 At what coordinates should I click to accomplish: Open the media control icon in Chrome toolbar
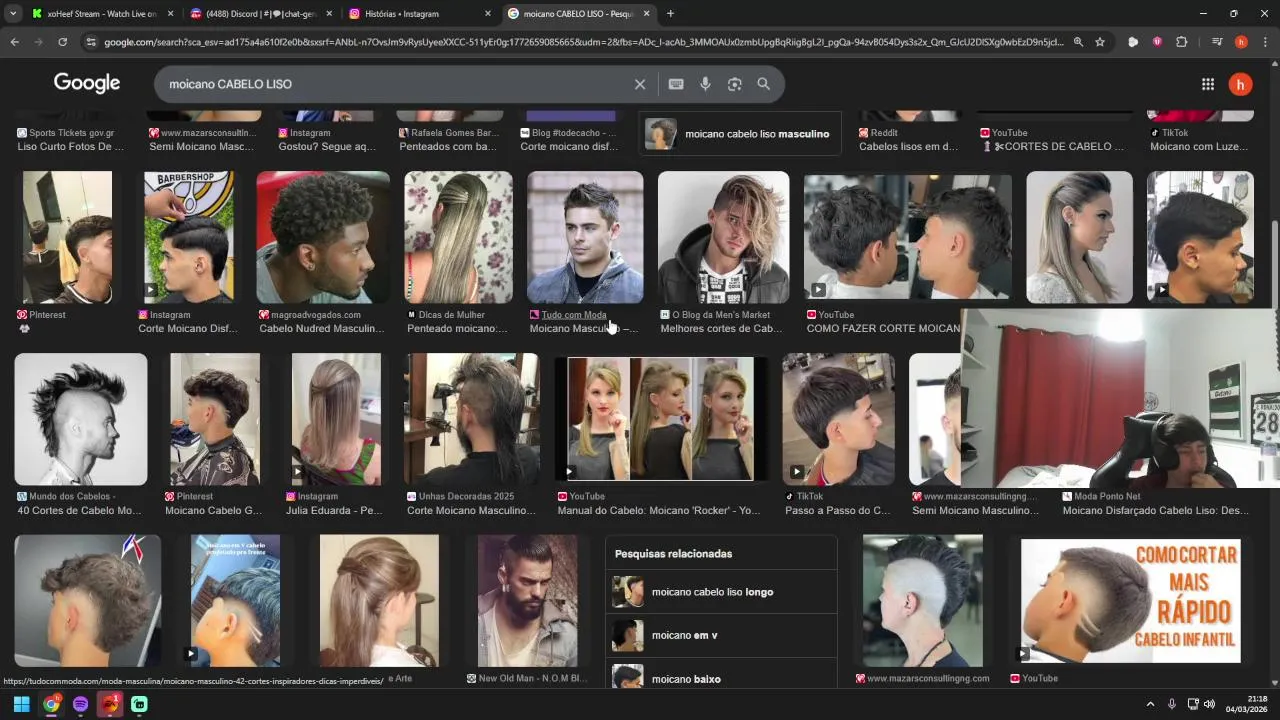[1217, 42]
